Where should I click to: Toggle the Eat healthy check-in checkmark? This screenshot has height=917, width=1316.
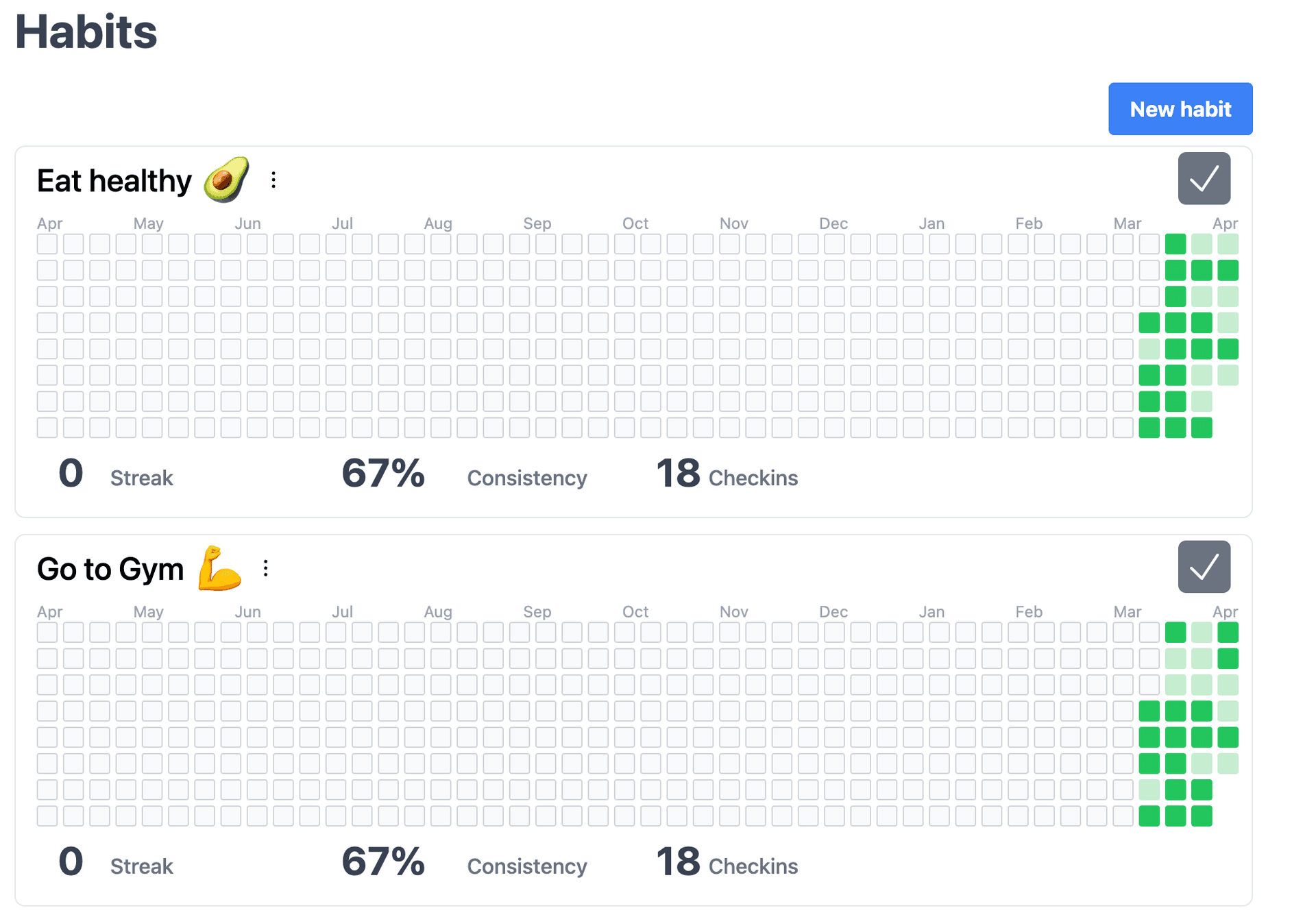(1204, 179)
